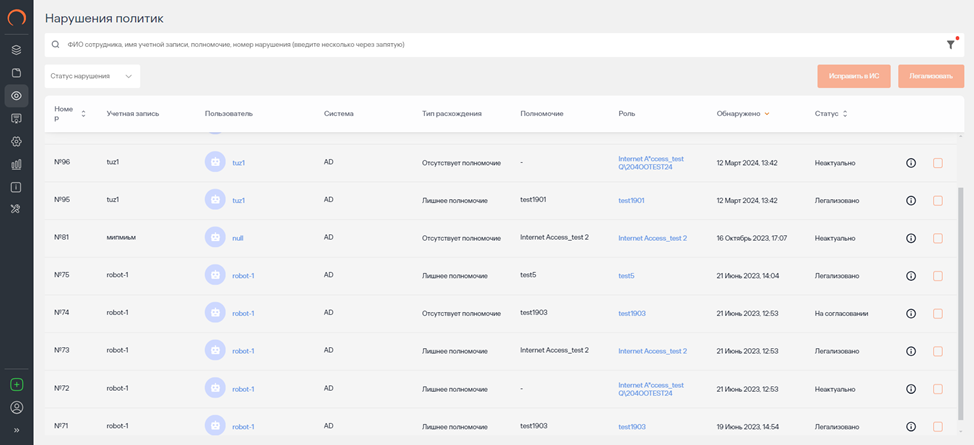Sort by the Обнаружено column arrow

767,114
